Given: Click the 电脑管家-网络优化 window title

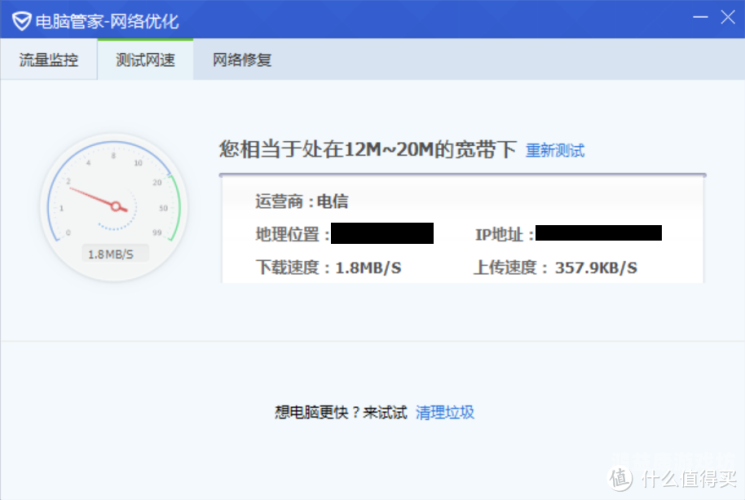Looking at the screenshot, I should (x=107, y=21).
